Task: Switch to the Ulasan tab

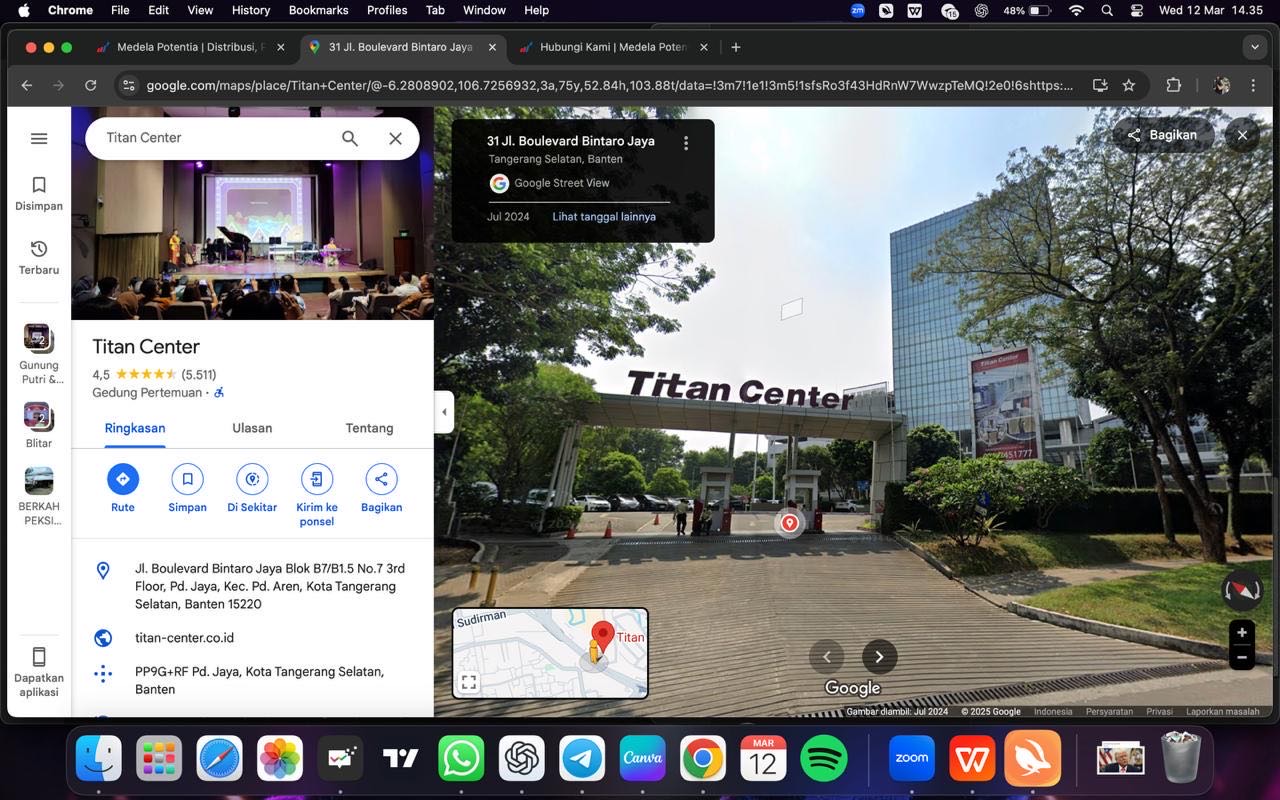Action: coord(252,428)
